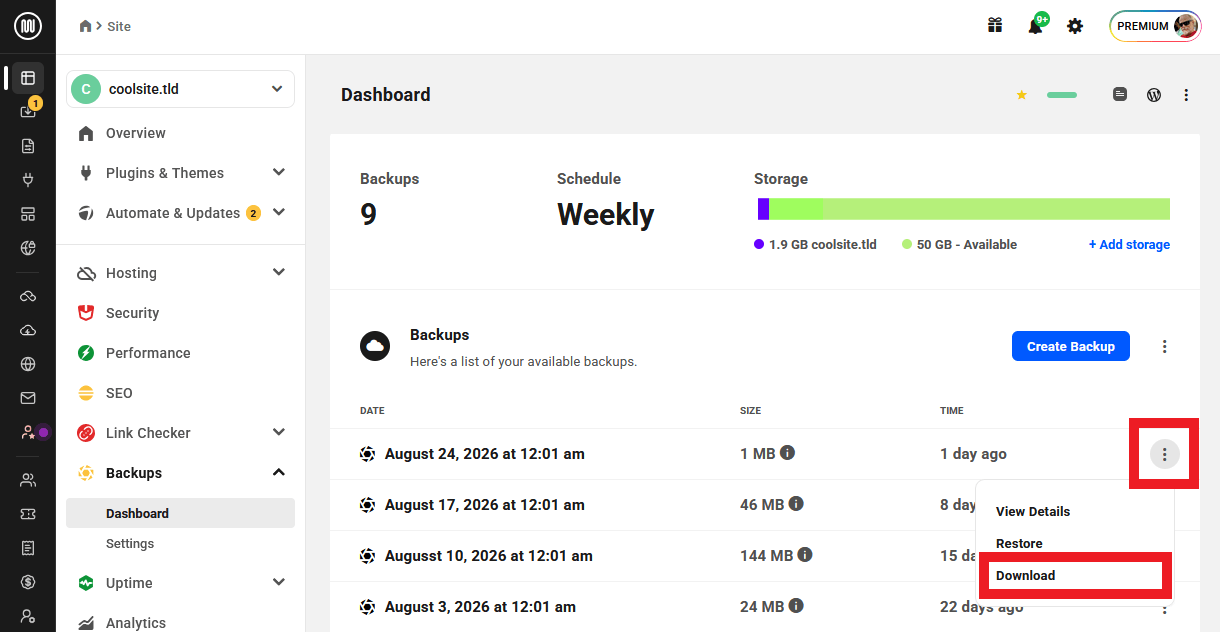Click the Create Backup button
This screenshot has height=632, width=1220.
click(1071, 346)
